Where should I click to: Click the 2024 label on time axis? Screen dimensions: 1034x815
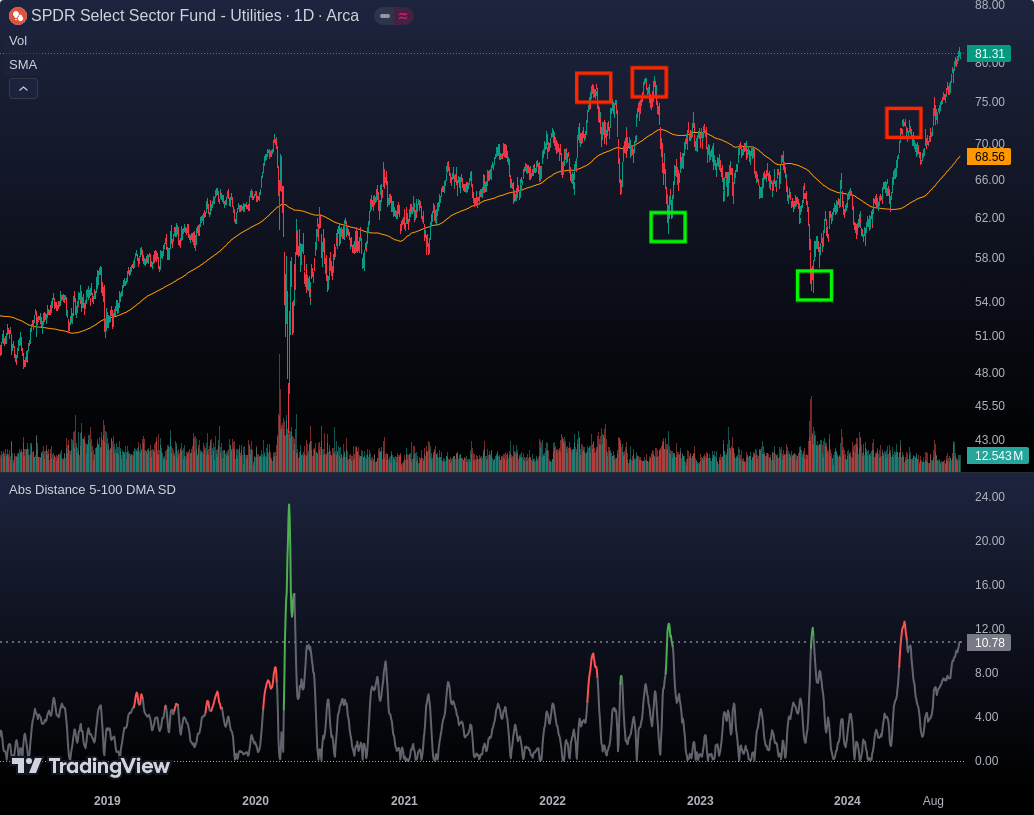click(847, 800)
